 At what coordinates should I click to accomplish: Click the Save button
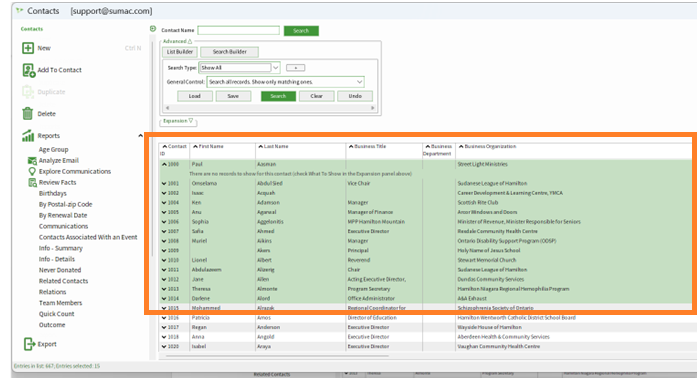233,96
